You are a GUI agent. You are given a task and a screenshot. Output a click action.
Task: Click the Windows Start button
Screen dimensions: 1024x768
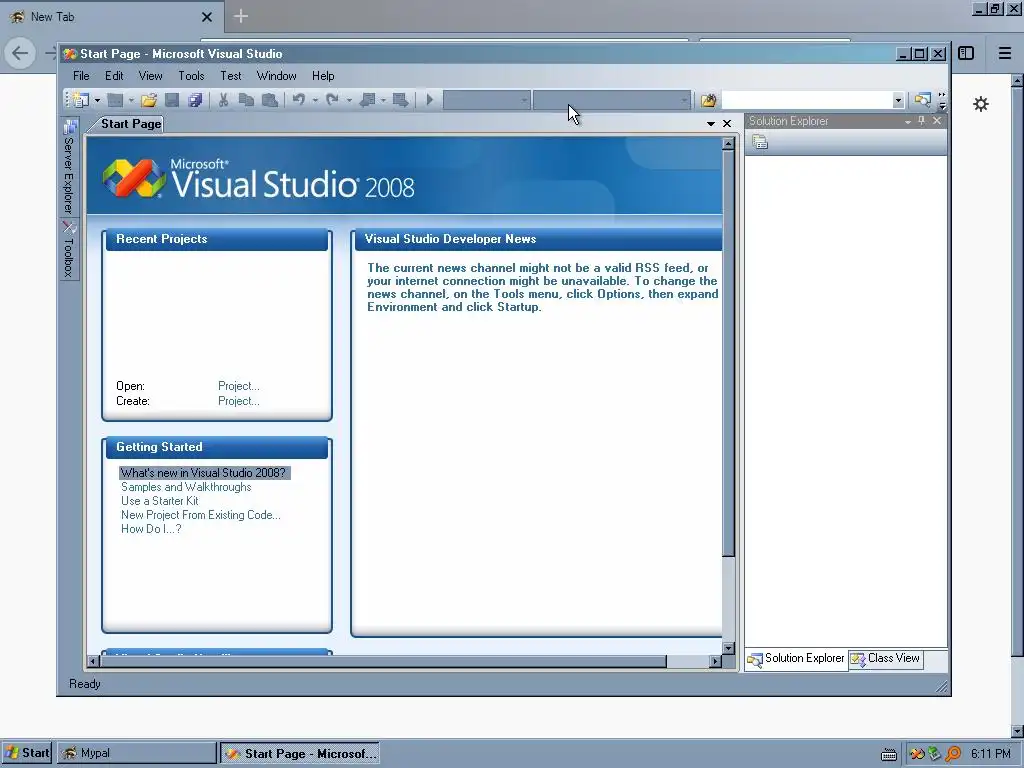click(x=27, y=753)
